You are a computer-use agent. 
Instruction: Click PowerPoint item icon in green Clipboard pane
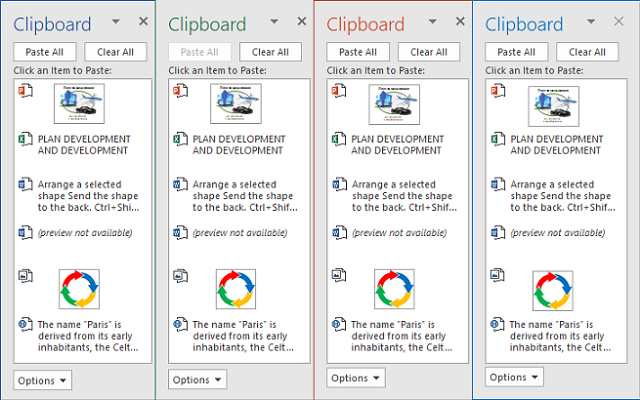point(180,91)
